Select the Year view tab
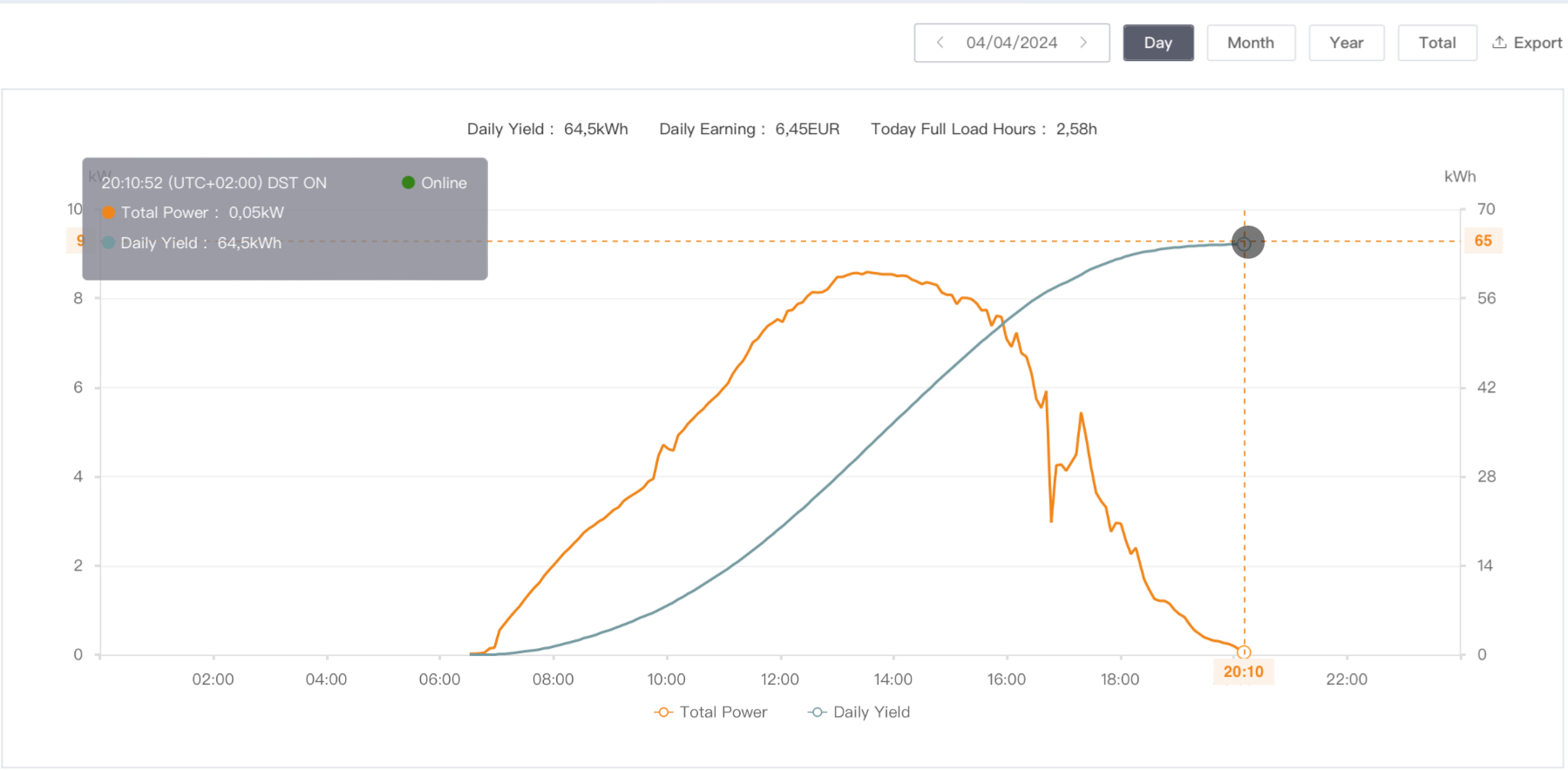 [1346, 43]
